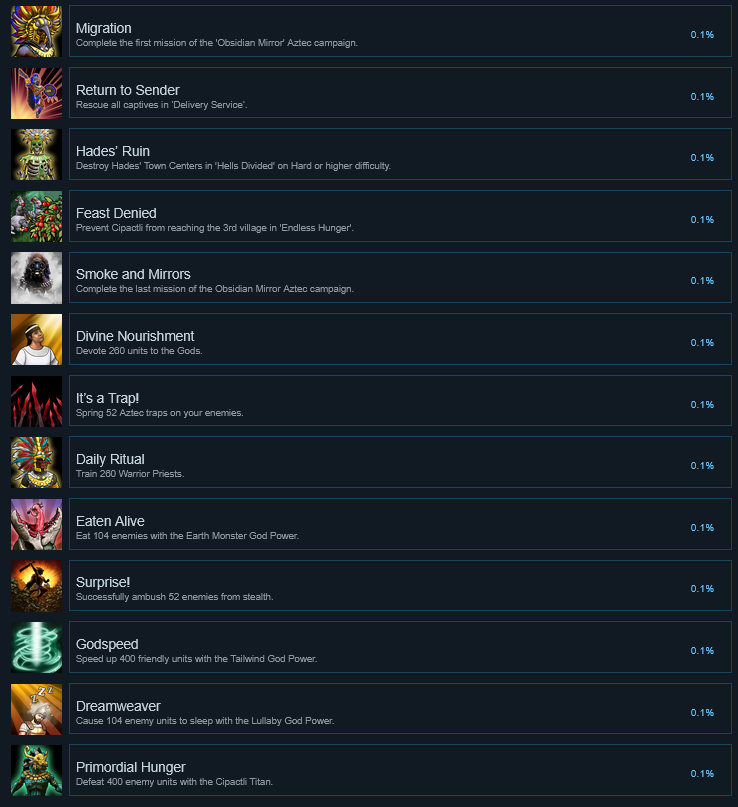Open the Smoke and Mirrors achievement icon
Image resolution: width=738 pixels, height=807 pixels.
[37, 278]
